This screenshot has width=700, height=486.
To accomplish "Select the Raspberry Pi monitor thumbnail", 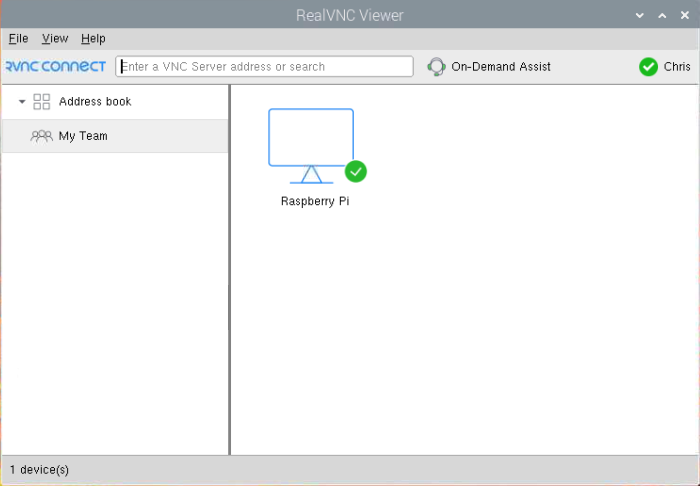I will click(x=311, y=140).
